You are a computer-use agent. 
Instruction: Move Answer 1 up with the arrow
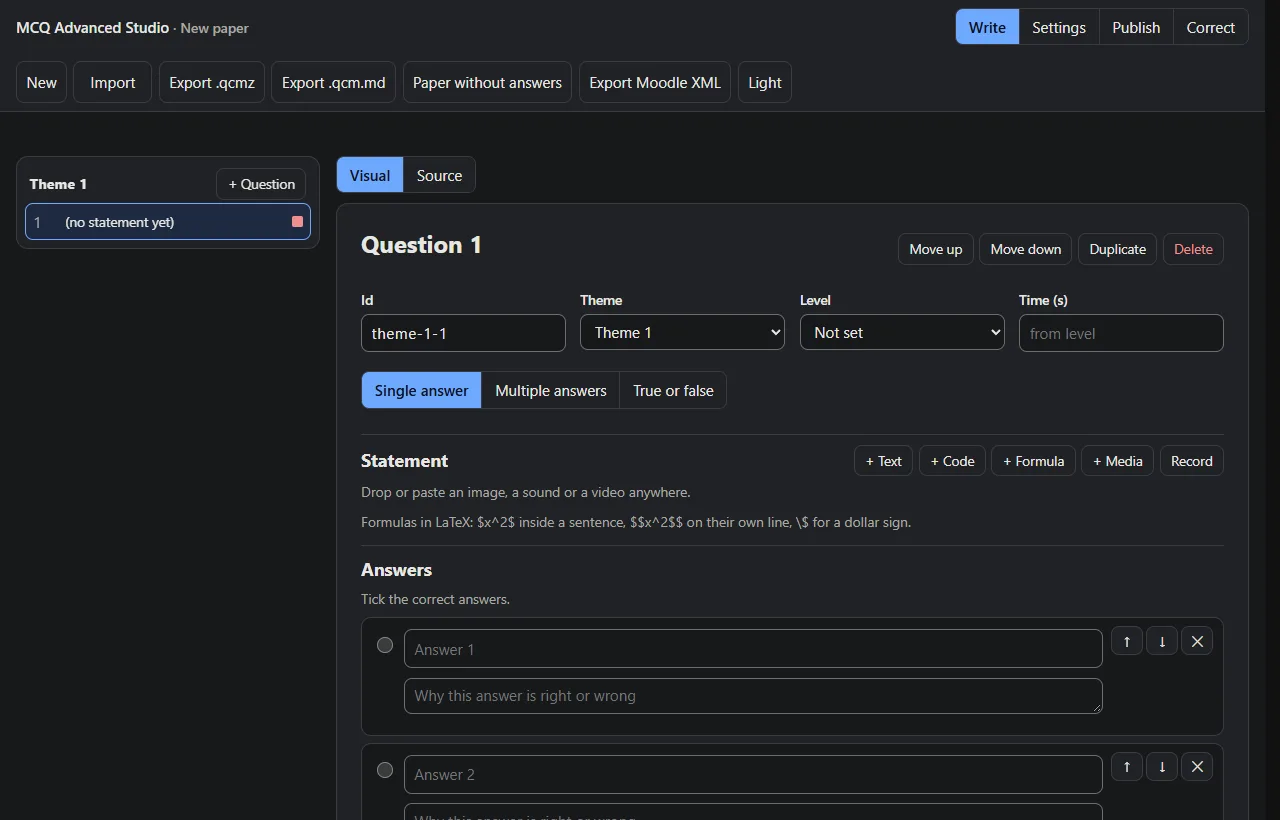pos(1127,641)
